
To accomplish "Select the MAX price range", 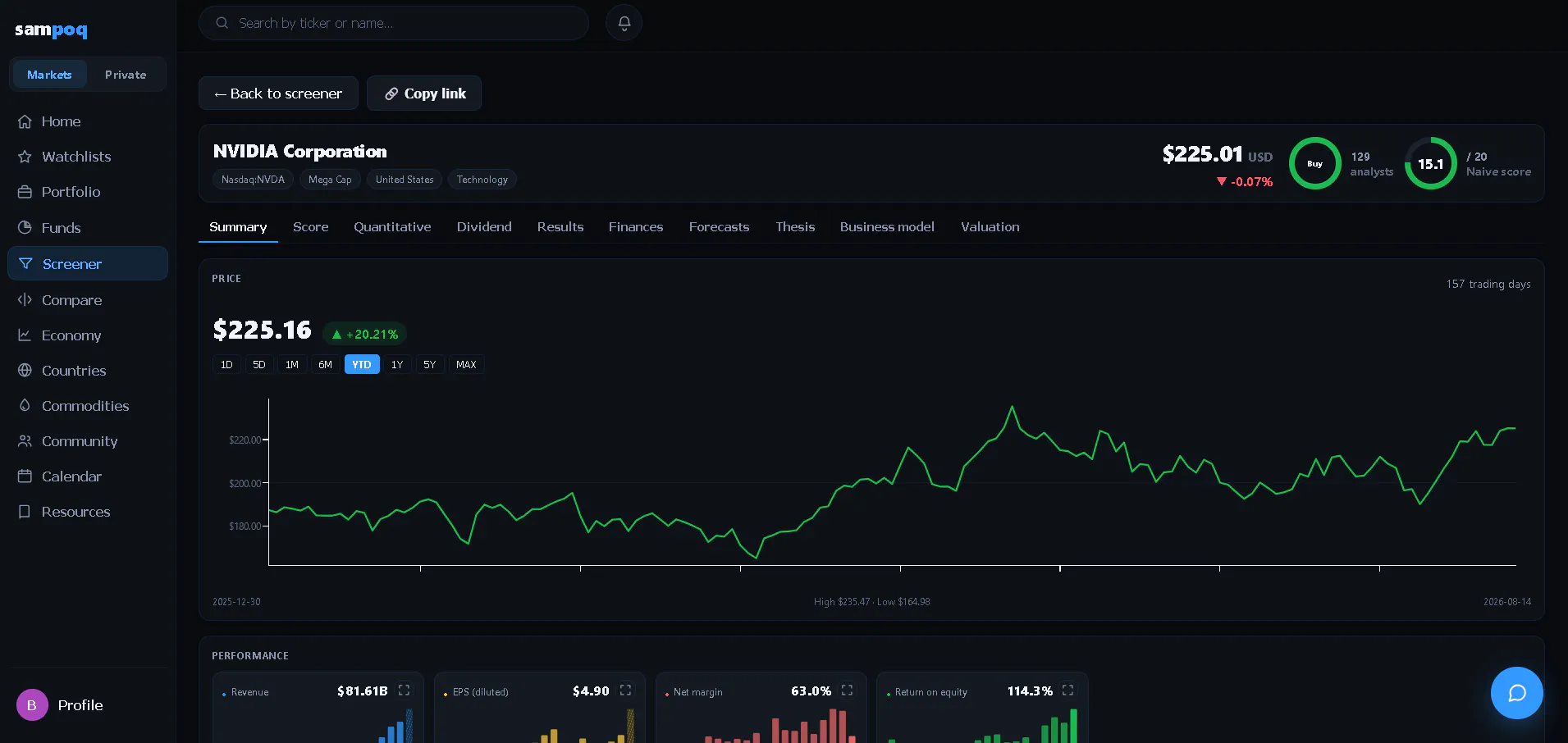I will point(466,365).
